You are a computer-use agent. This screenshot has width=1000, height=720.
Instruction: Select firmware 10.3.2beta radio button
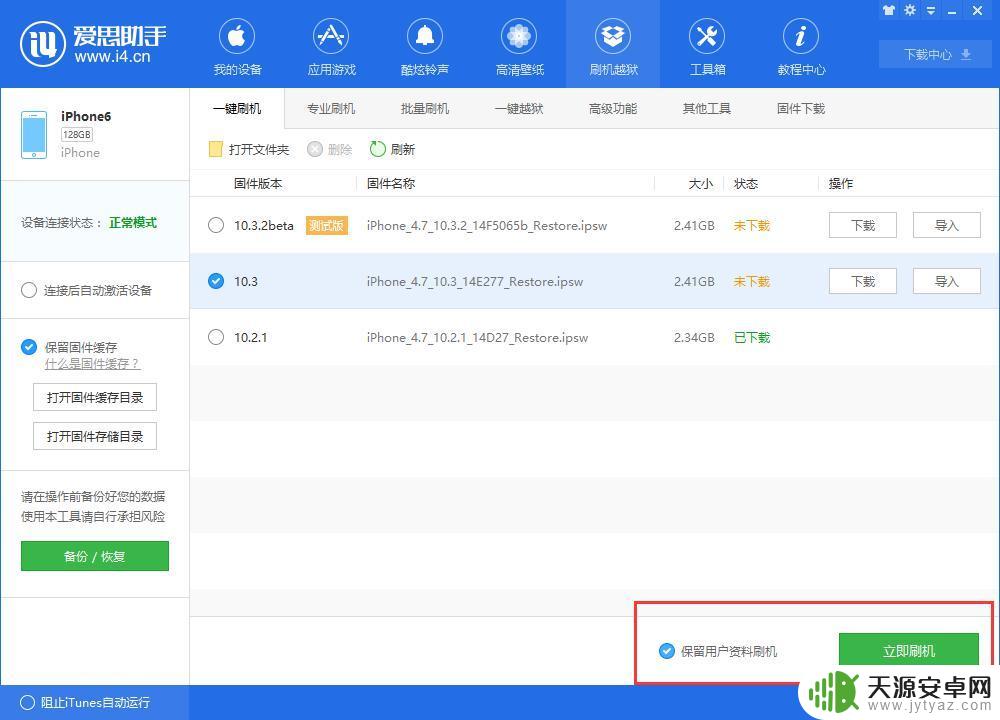(x=216, y=225)
